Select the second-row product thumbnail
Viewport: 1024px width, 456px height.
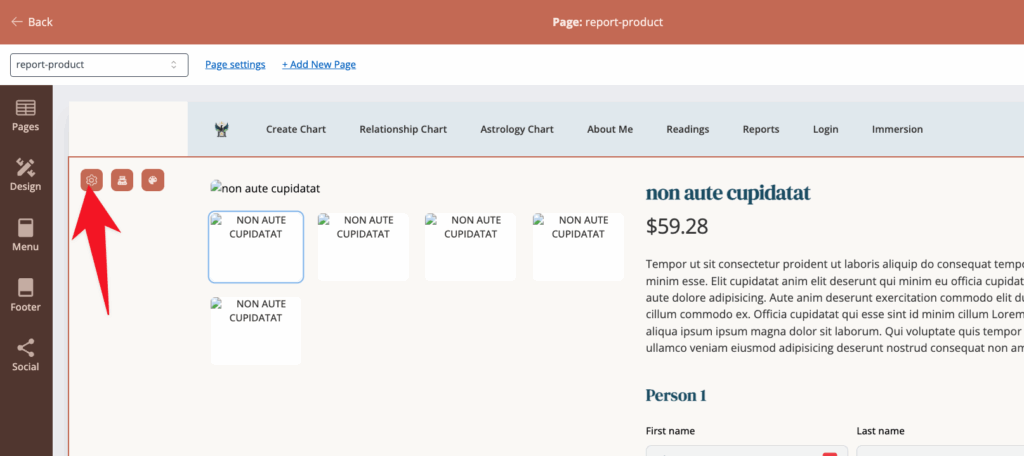point(256,331)
